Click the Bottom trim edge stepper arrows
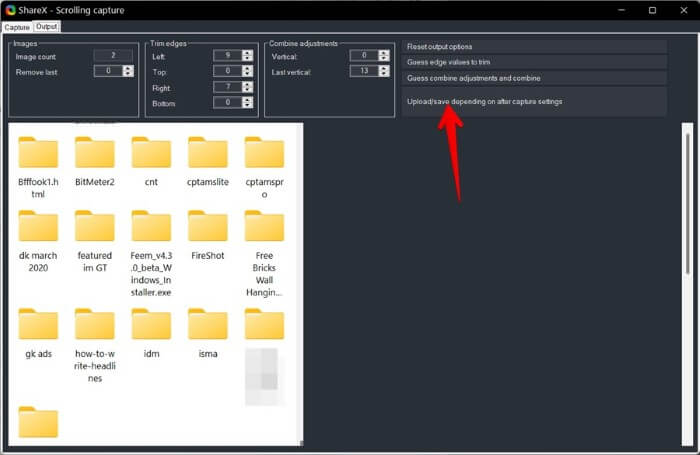Screen dimensions: 700x455 click(x=247, y=103)
